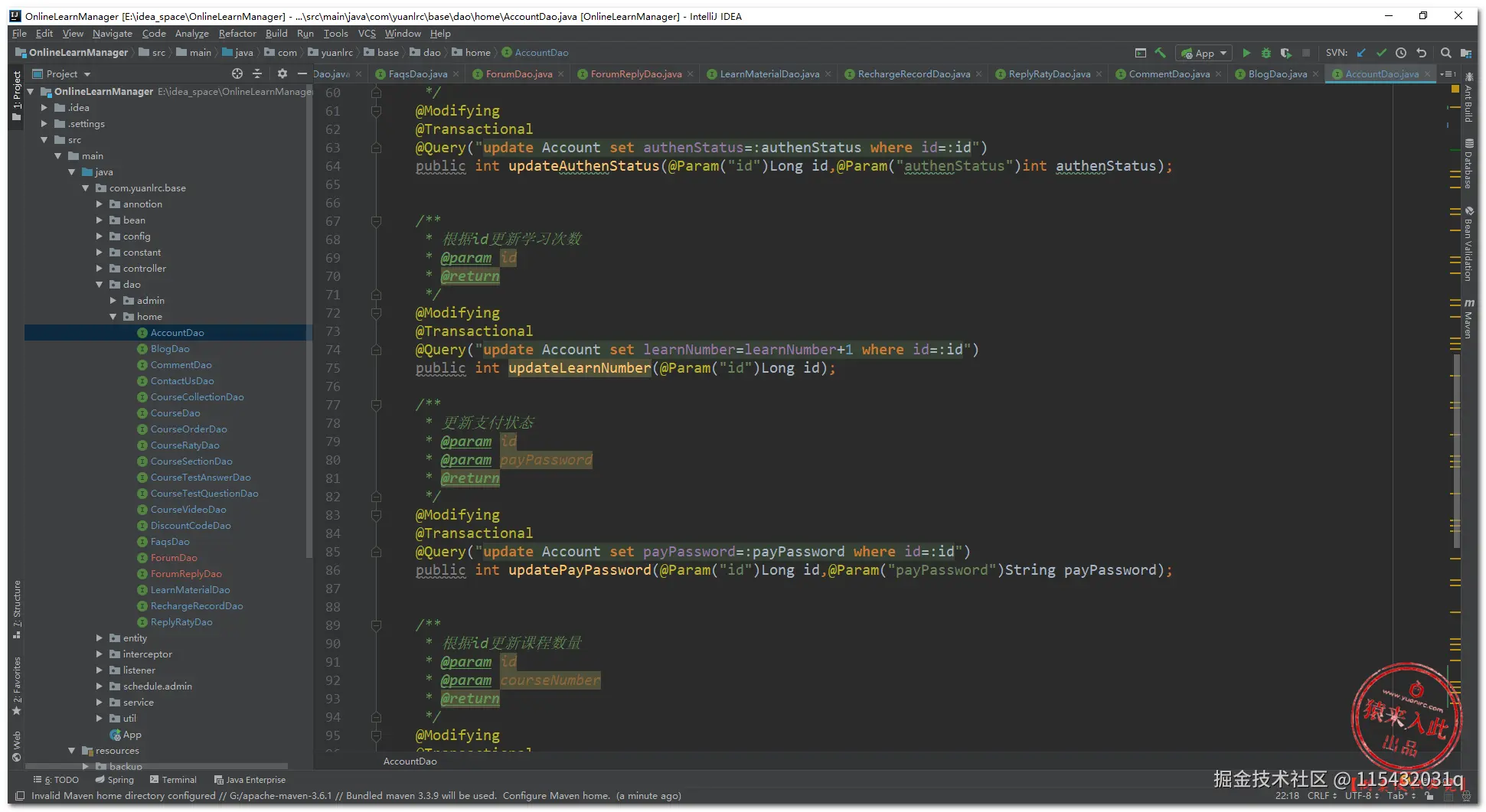The image size is (1486, 812).
Task: Click SVN update project arrow icon
Action: coord(1361,53)
